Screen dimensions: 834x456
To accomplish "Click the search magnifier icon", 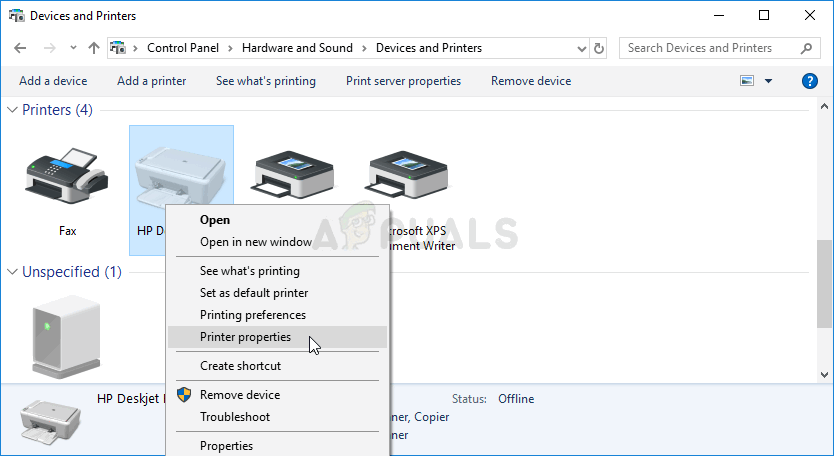I will coord(806,48).
